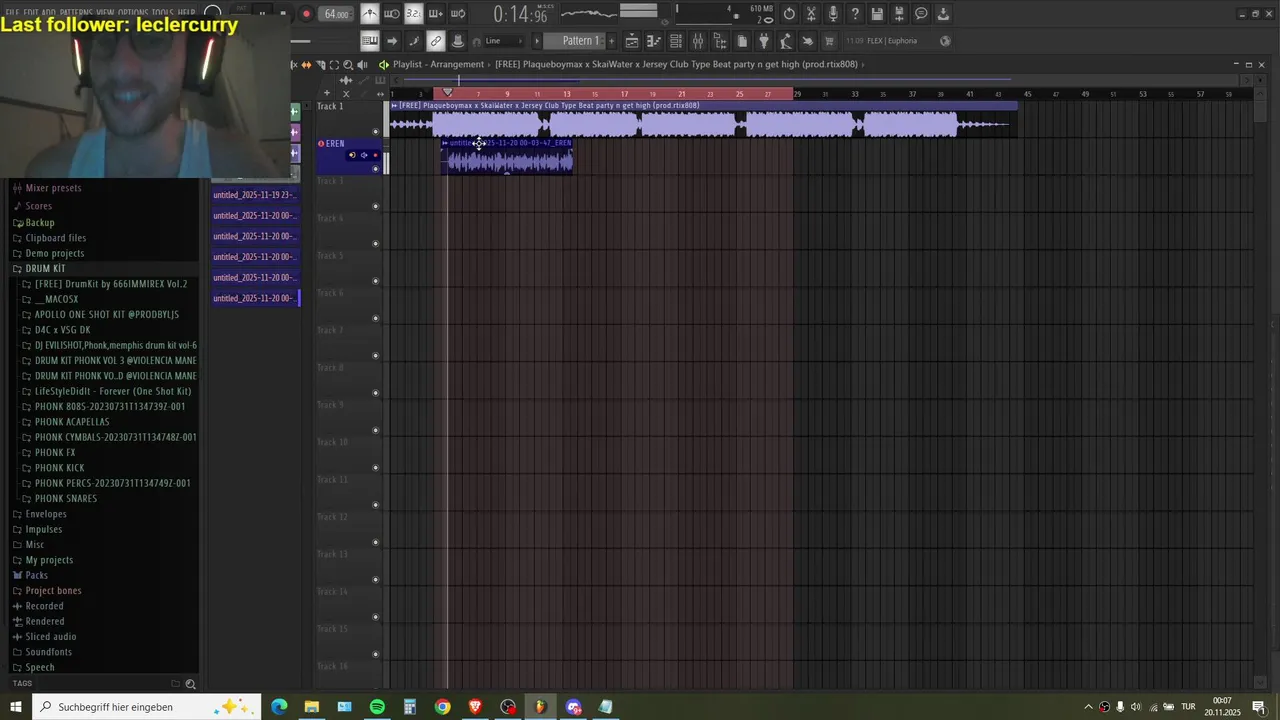The image size is (1280, 720).
Task: Toggle the mute switch on EREN track
Action: 376,169
